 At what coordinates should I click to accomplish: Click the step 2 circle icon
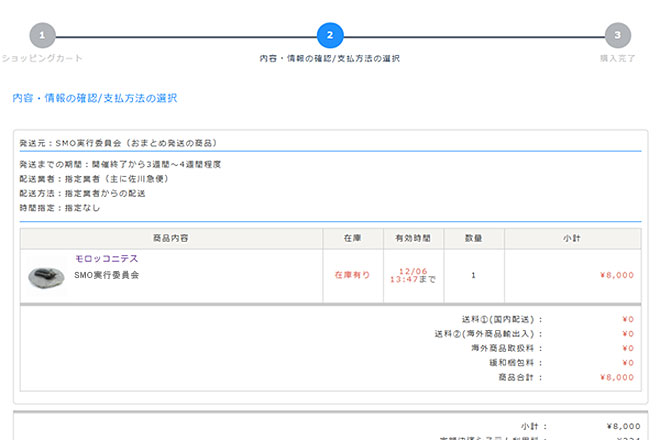pos(330,36)
